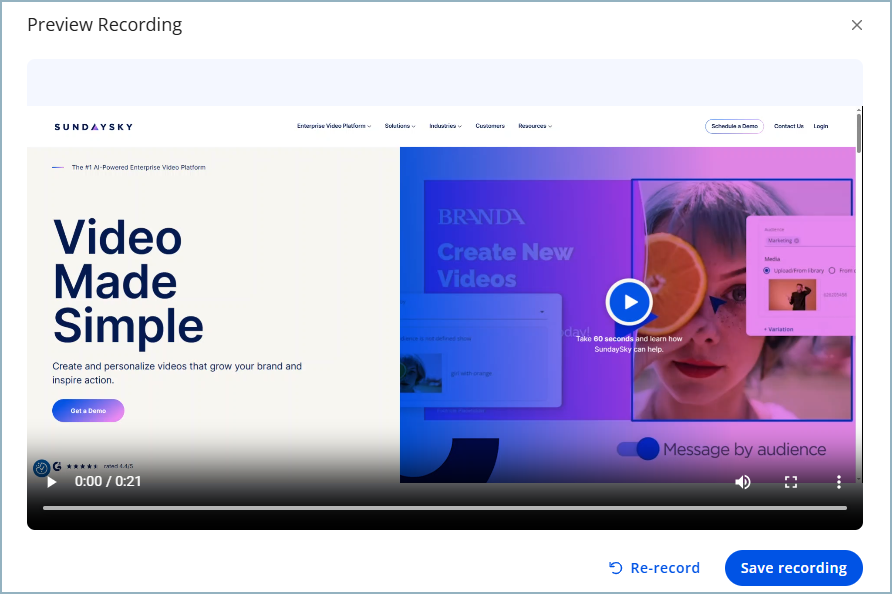Image resolution: width=892 pixels, height=594 pixels.
Task: Open the Enterprise Video Platform menu
Action: click(334, 126)
